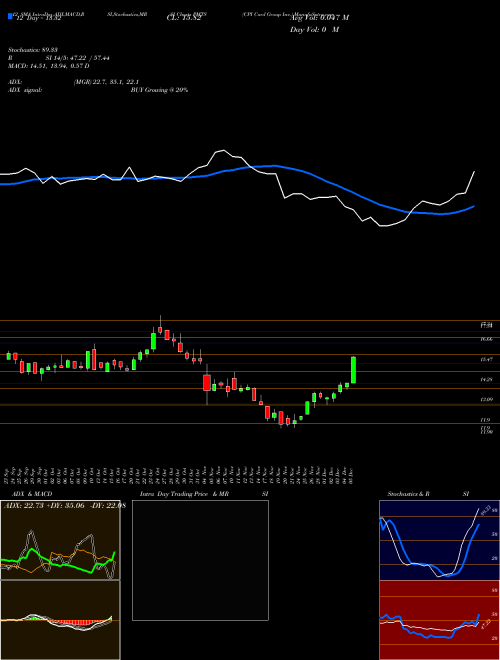Click the 16.66 price axis label
Viewport: 500px width, 660px height.
pos(487,339)
